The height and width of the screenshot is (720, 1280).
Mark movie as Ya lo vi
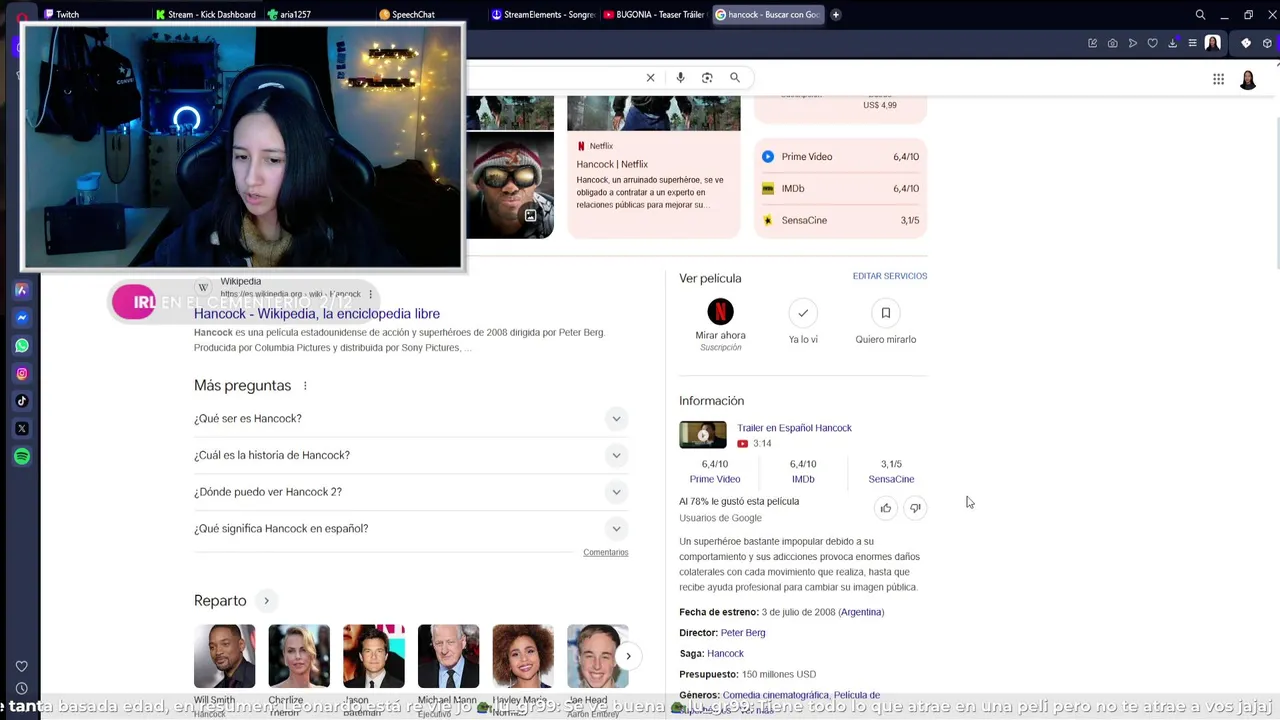click(x=803, y=313)
